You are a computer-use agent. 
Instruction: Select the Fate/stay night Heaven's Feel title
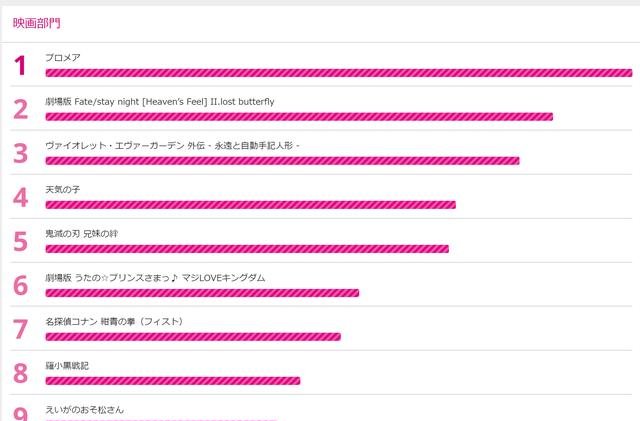point(159,102)
